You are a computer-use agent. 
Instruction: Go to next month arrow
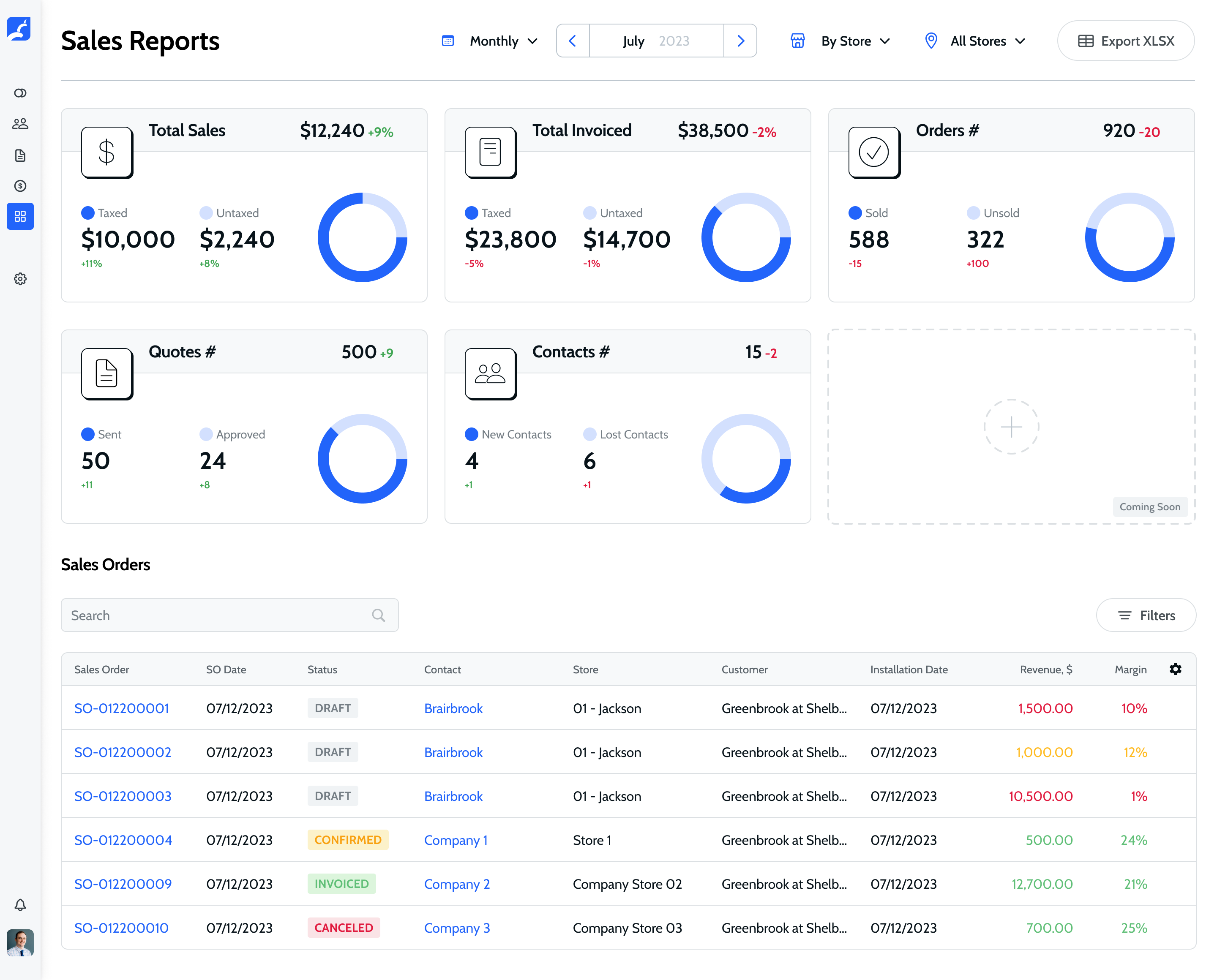740,41
